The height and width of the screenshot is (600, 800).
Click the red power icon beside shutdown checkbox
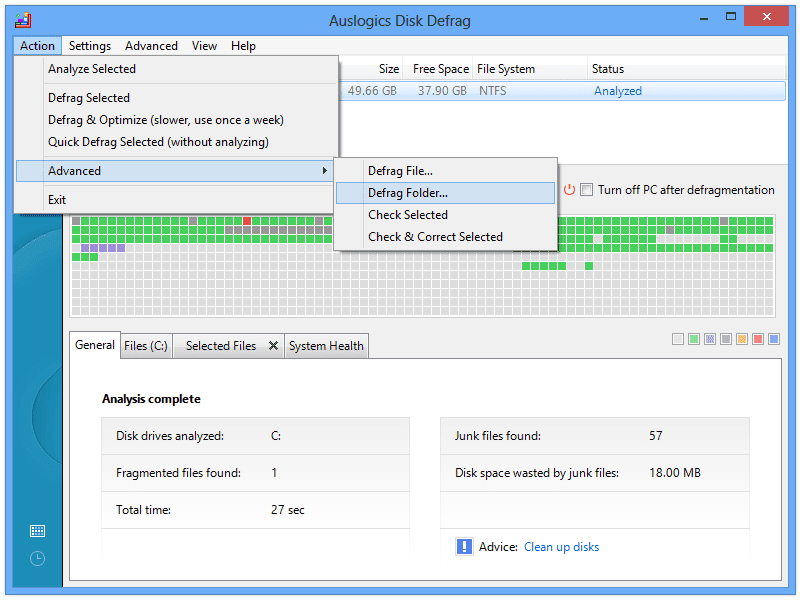tap(568, 189)
